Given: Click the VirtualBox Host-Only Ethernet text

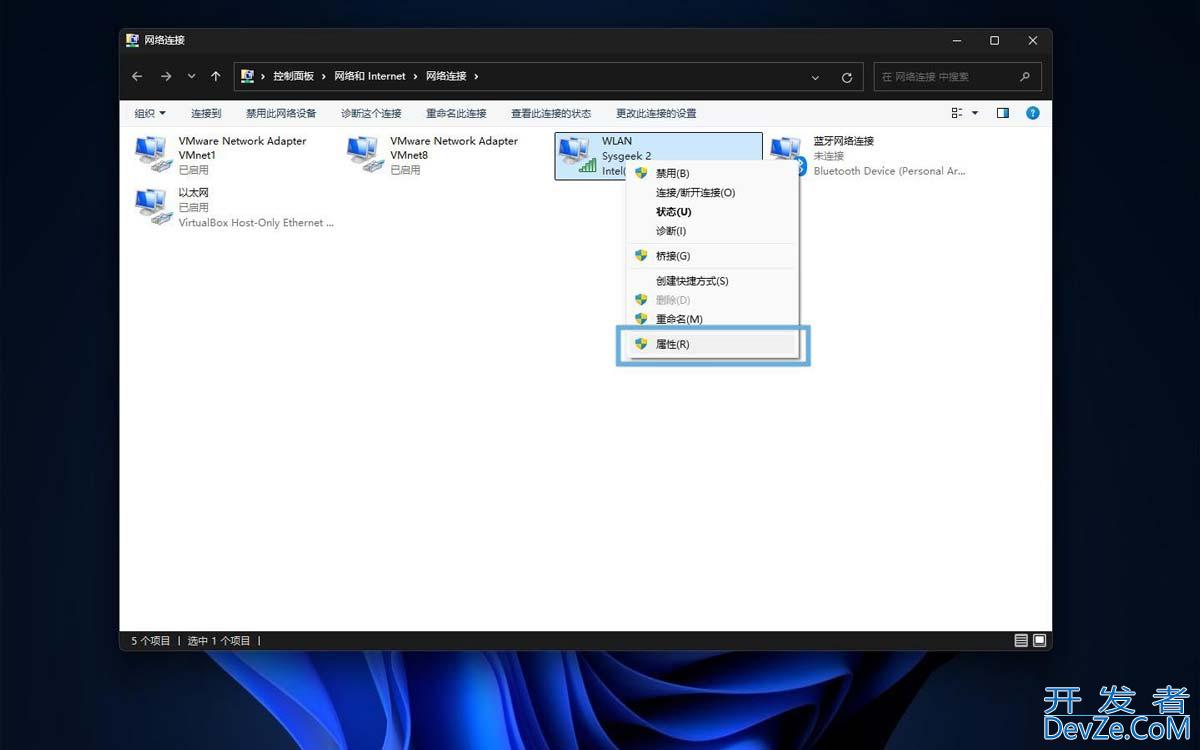Looking at the screenshot, I should pos(256,223).
